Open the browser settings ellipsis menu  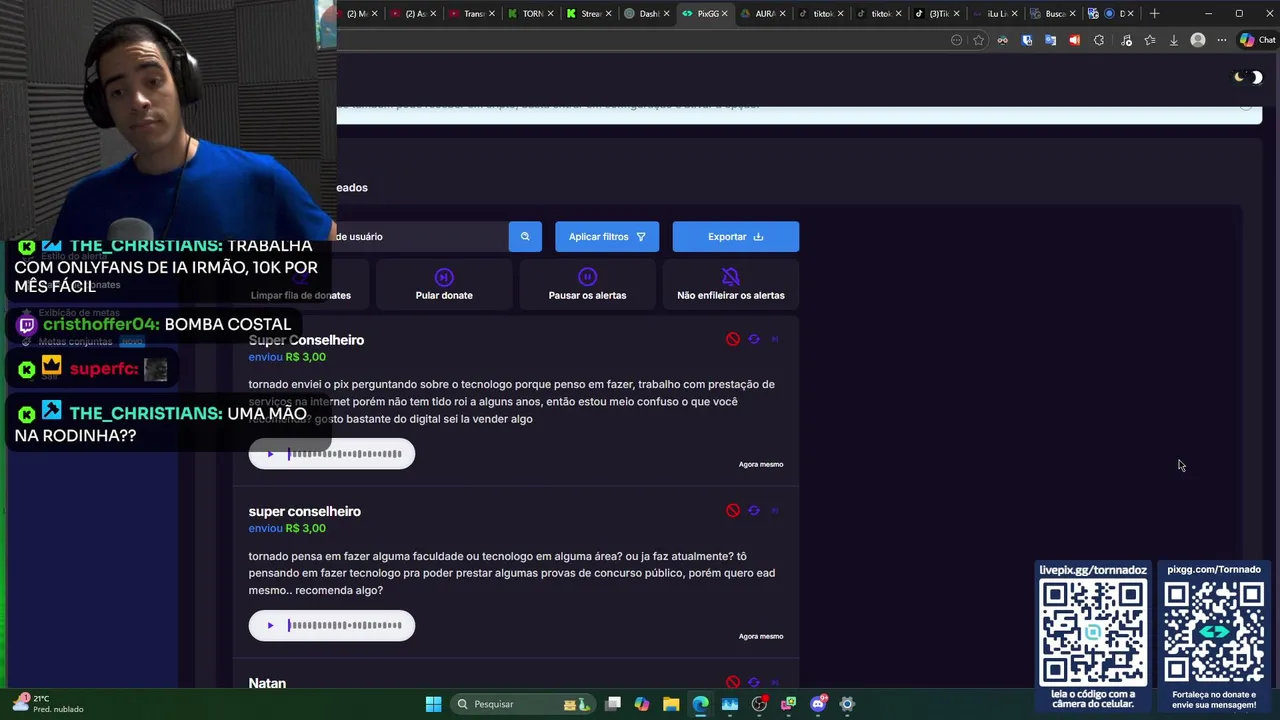(1221, 40)
